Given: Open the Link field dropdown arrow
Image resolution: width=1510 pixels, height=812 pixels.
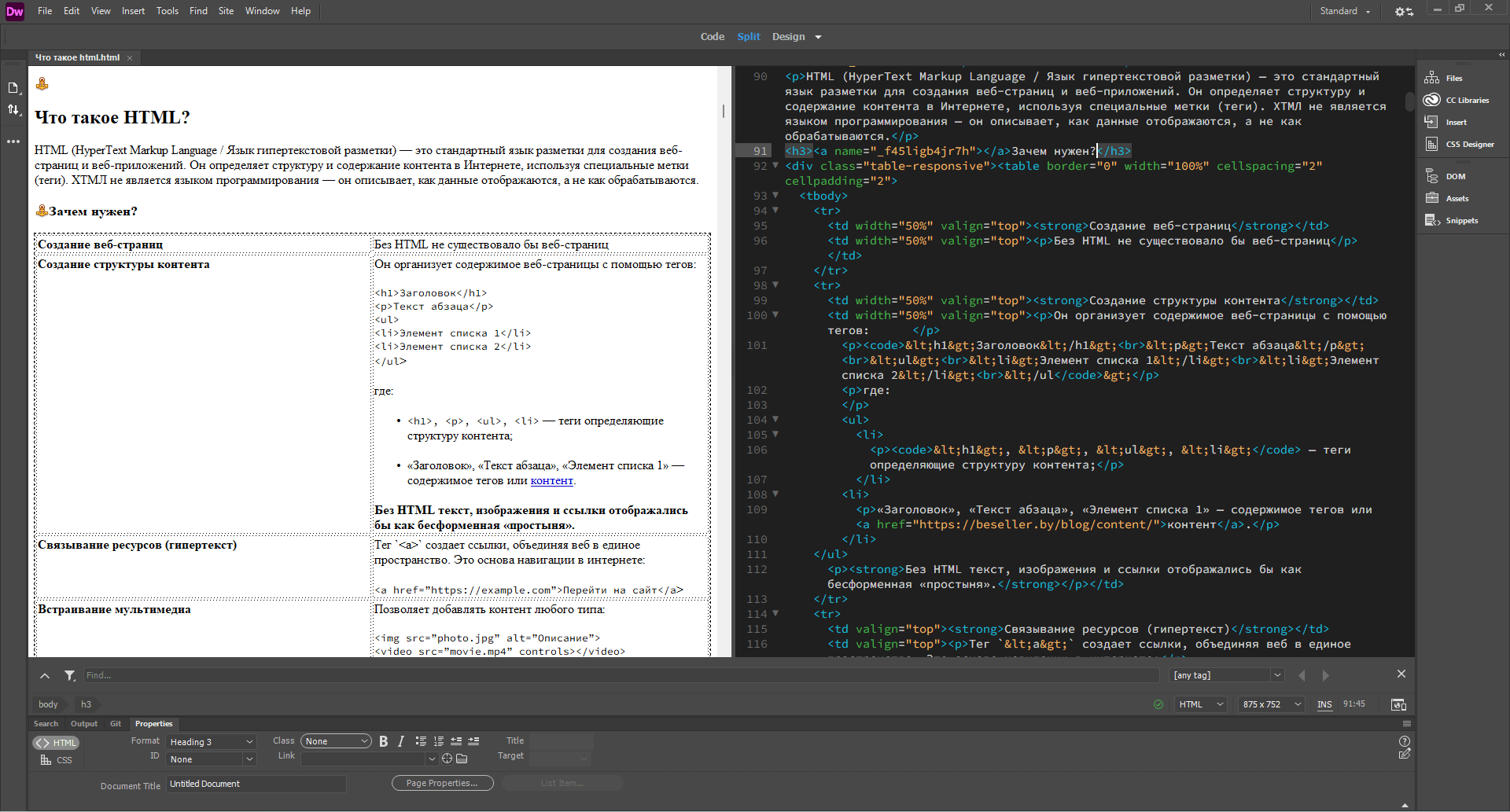Looking at the screenshot, I should pos(431,759).
